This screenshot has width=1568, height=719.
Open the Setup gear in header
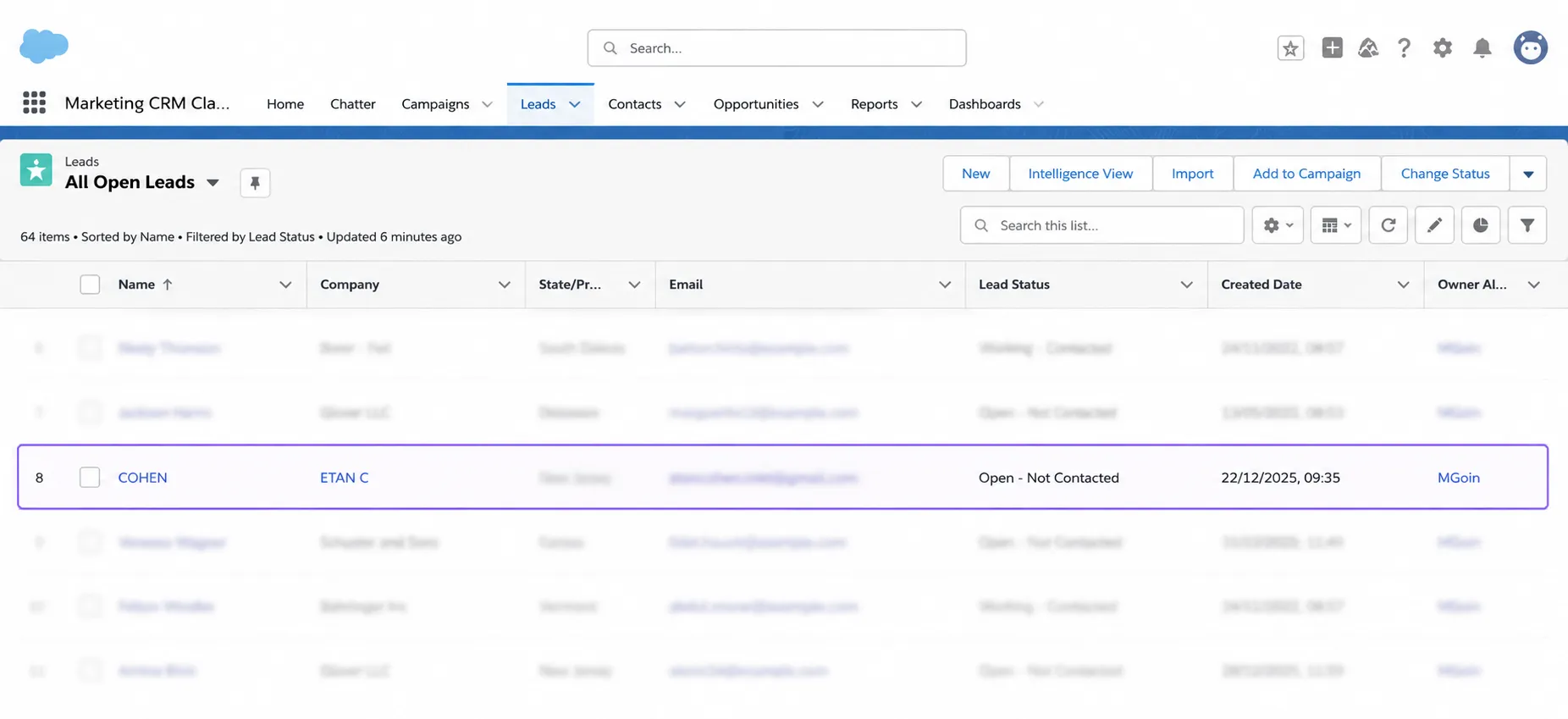point(1443,48)
